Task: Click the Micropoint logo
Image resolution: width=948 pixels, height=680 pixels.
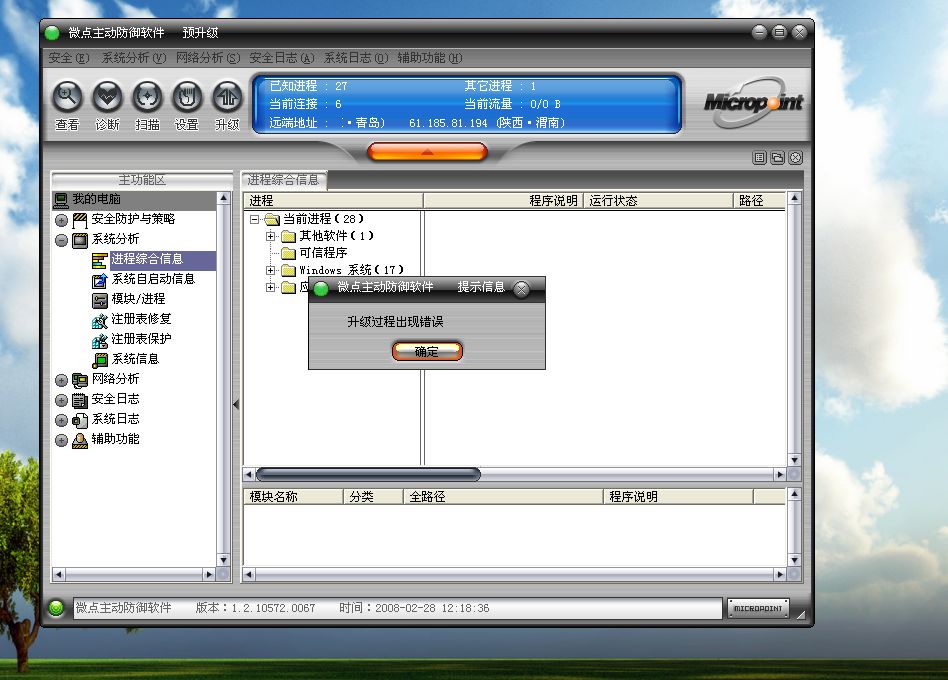Action: pos(753,102)
